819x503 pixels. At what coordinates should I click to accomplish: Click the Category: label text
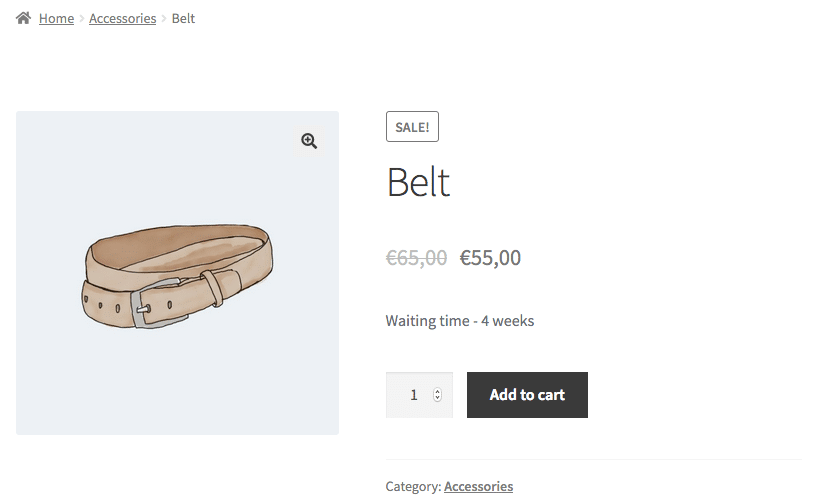tap(413, 487)
